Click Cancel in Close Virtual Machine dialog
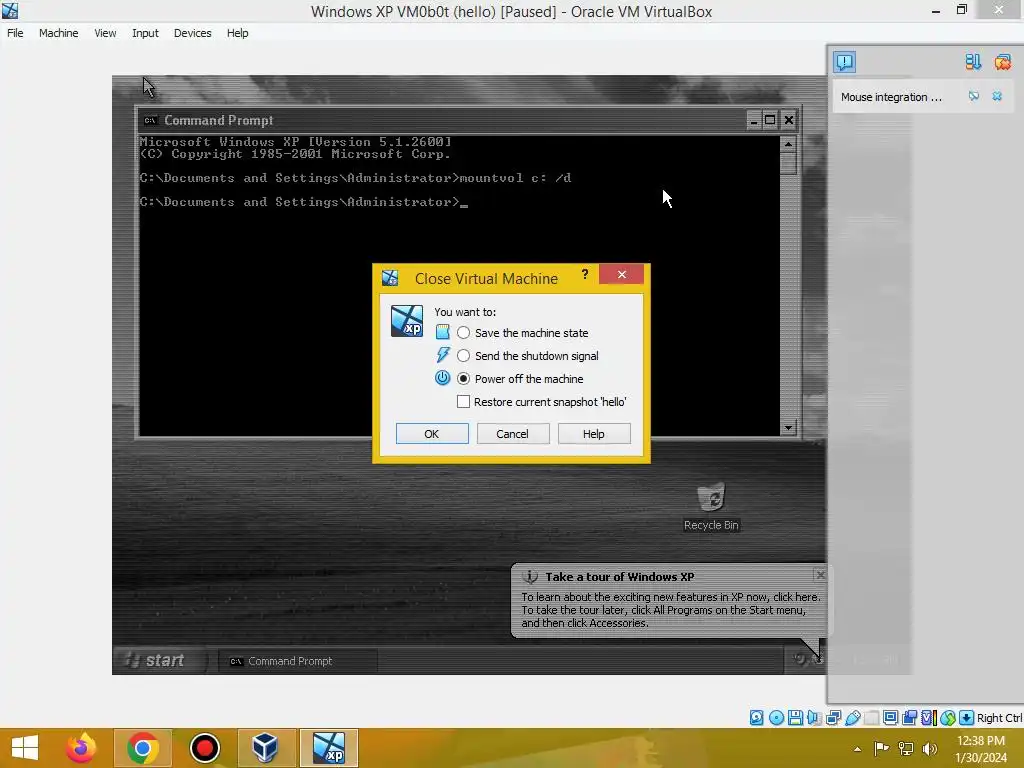The width and height of the screenshot is (1024, 768). pyautogui.click(x=513, y=434)
